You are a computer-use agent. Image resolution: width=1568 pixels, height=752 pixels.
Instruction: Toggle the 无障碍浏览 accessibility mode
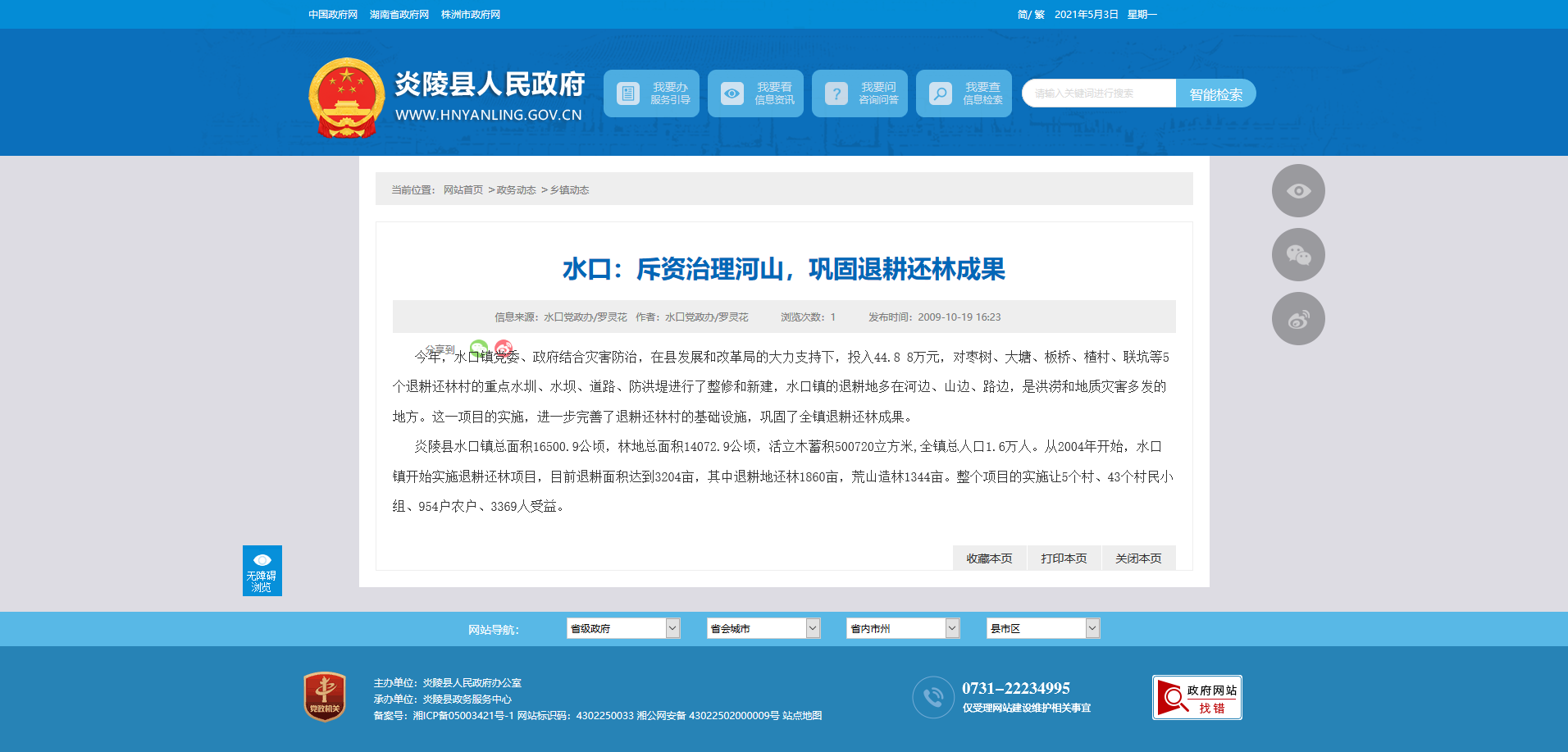262,571
